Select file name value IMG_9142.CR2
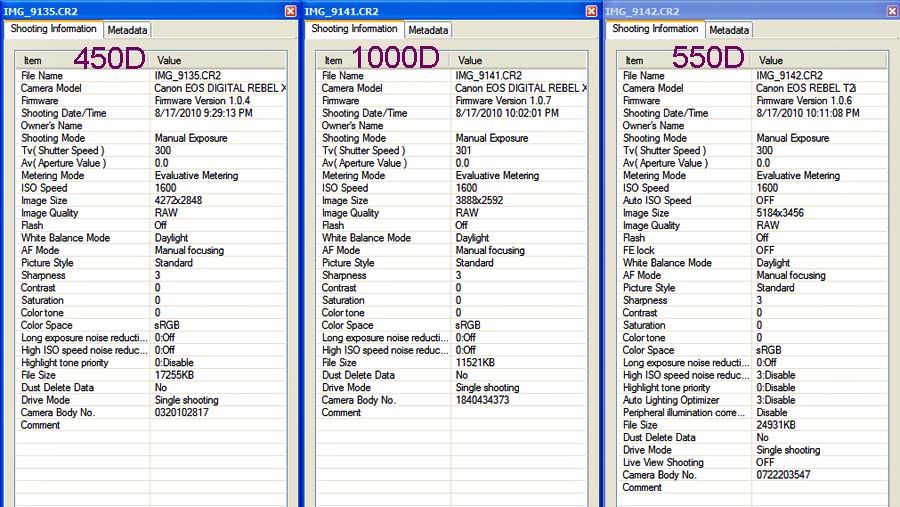 [789, 76]
